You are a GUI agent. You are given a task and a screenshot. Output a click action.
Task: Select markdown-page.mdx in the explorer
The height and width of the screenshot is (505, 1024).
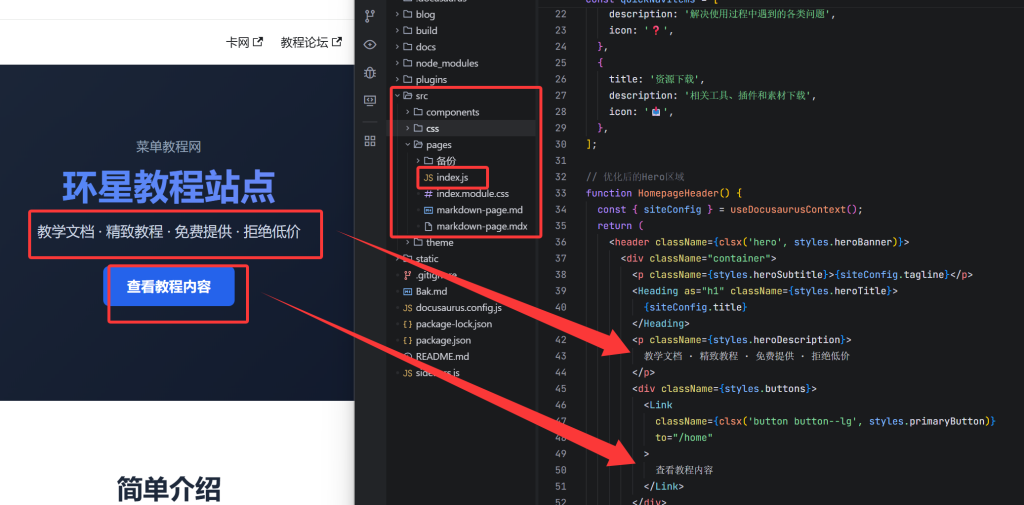tap(478, 226)
